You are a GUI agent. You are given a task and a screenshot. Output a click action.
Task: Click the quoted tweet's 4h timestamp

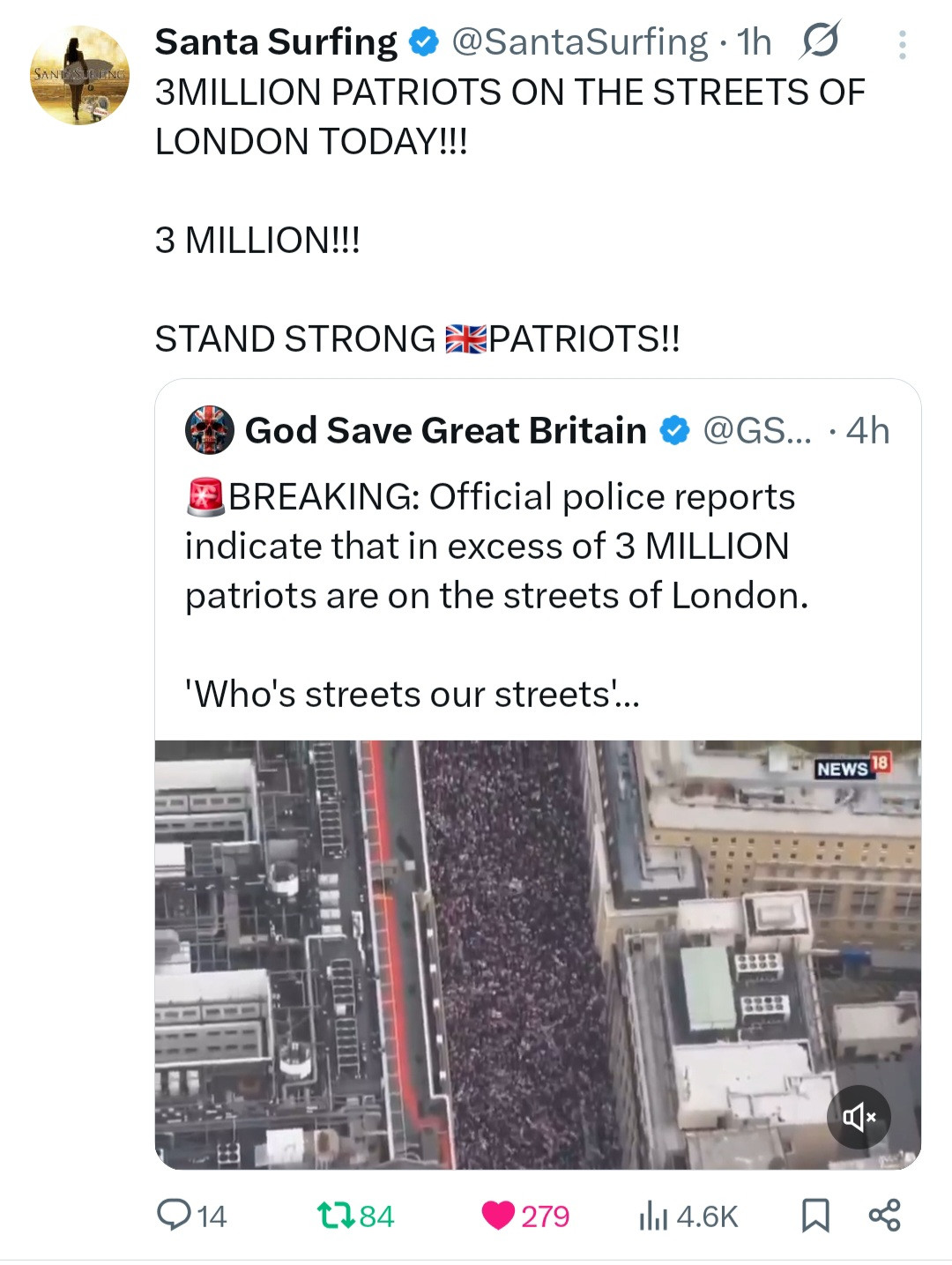(867, 430)
